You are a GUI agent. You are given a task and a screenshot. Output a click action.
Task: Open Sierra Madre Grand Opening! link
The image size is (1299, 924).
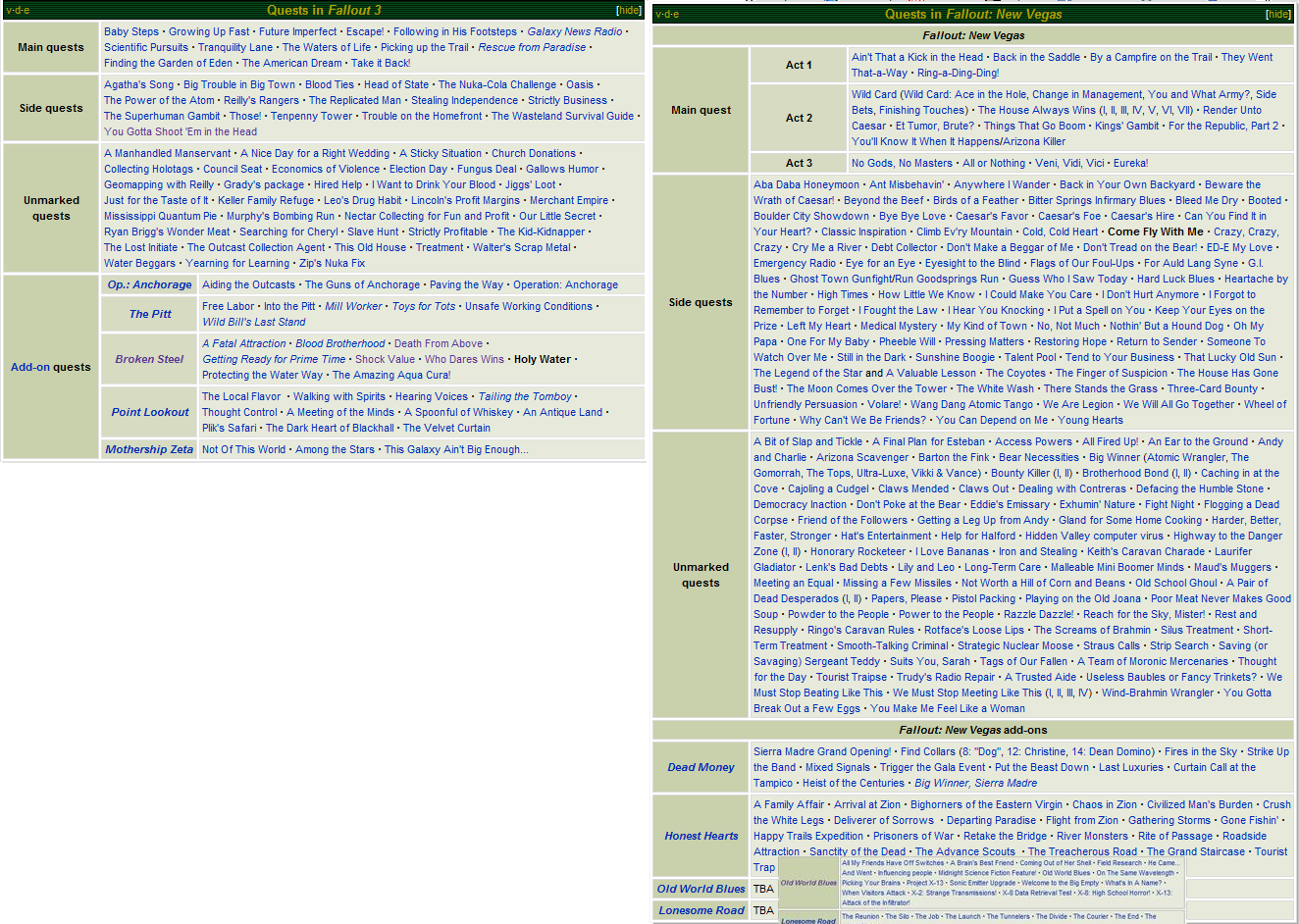pos(822,751)
